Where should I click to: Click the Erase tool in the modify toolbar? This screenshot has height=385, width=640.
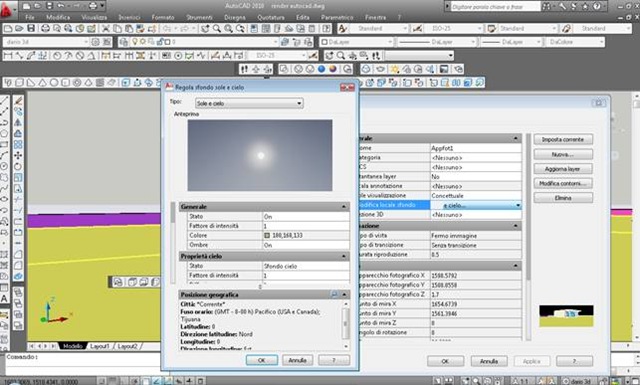pyautogui.click(x=18, y=100)
